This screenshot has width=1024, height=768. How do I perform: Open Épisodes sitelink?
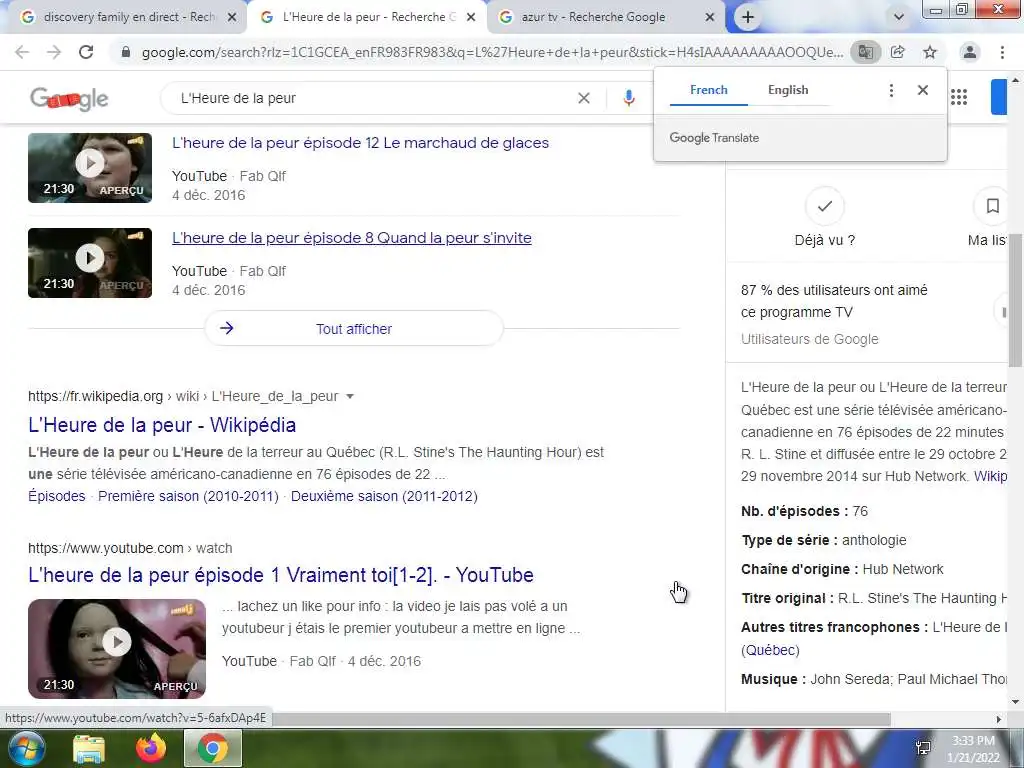57,496
